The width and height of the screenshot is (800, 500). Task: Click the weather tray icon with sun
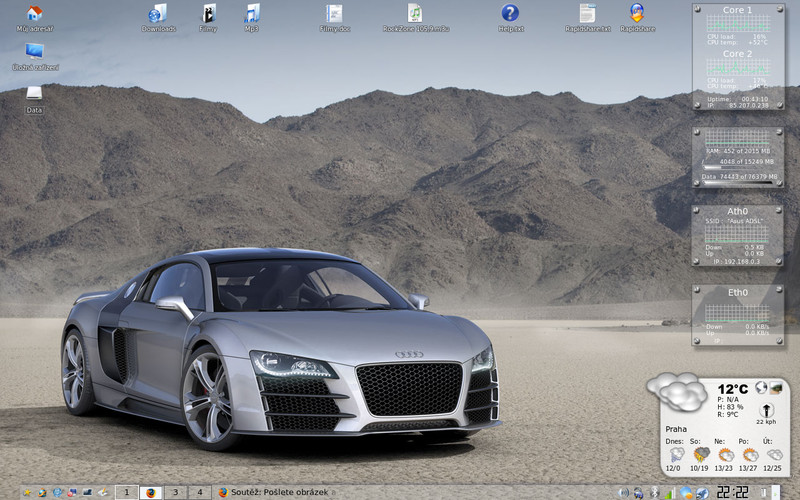point(686,493)
